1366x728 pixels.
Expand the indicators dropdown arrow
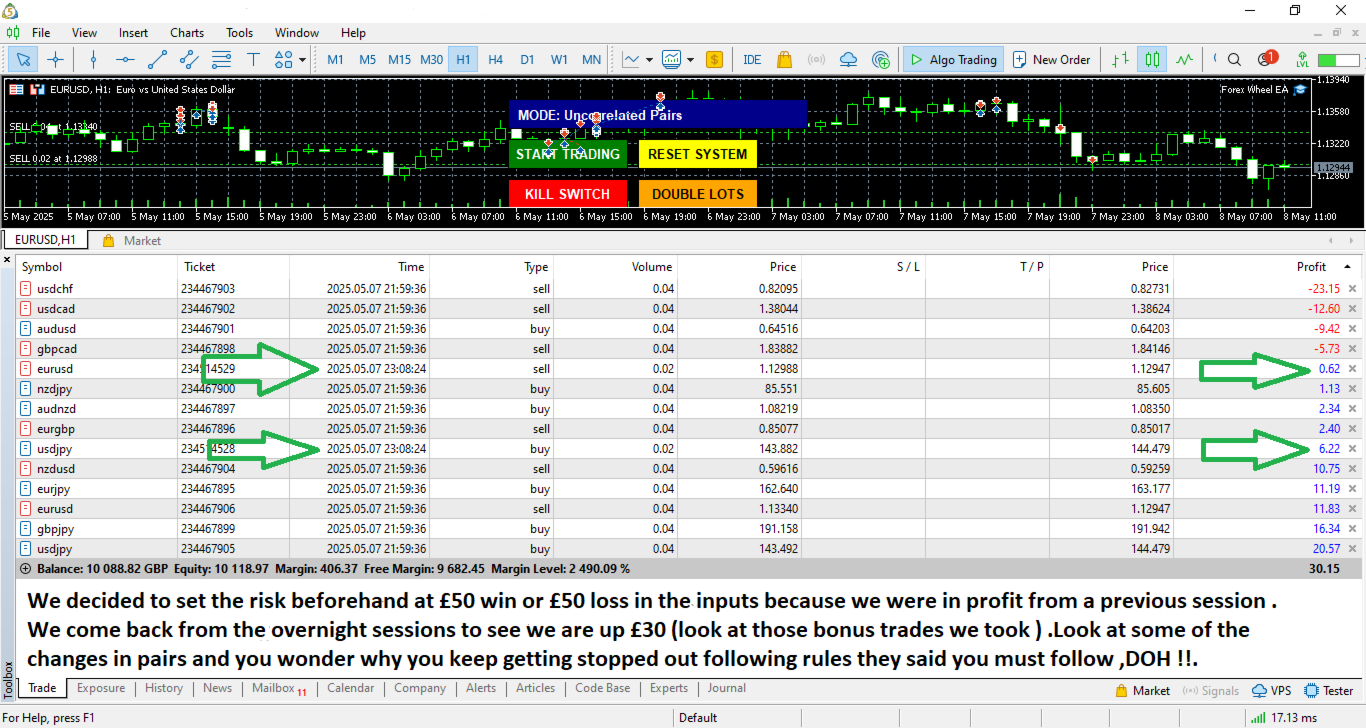(690, 59)
